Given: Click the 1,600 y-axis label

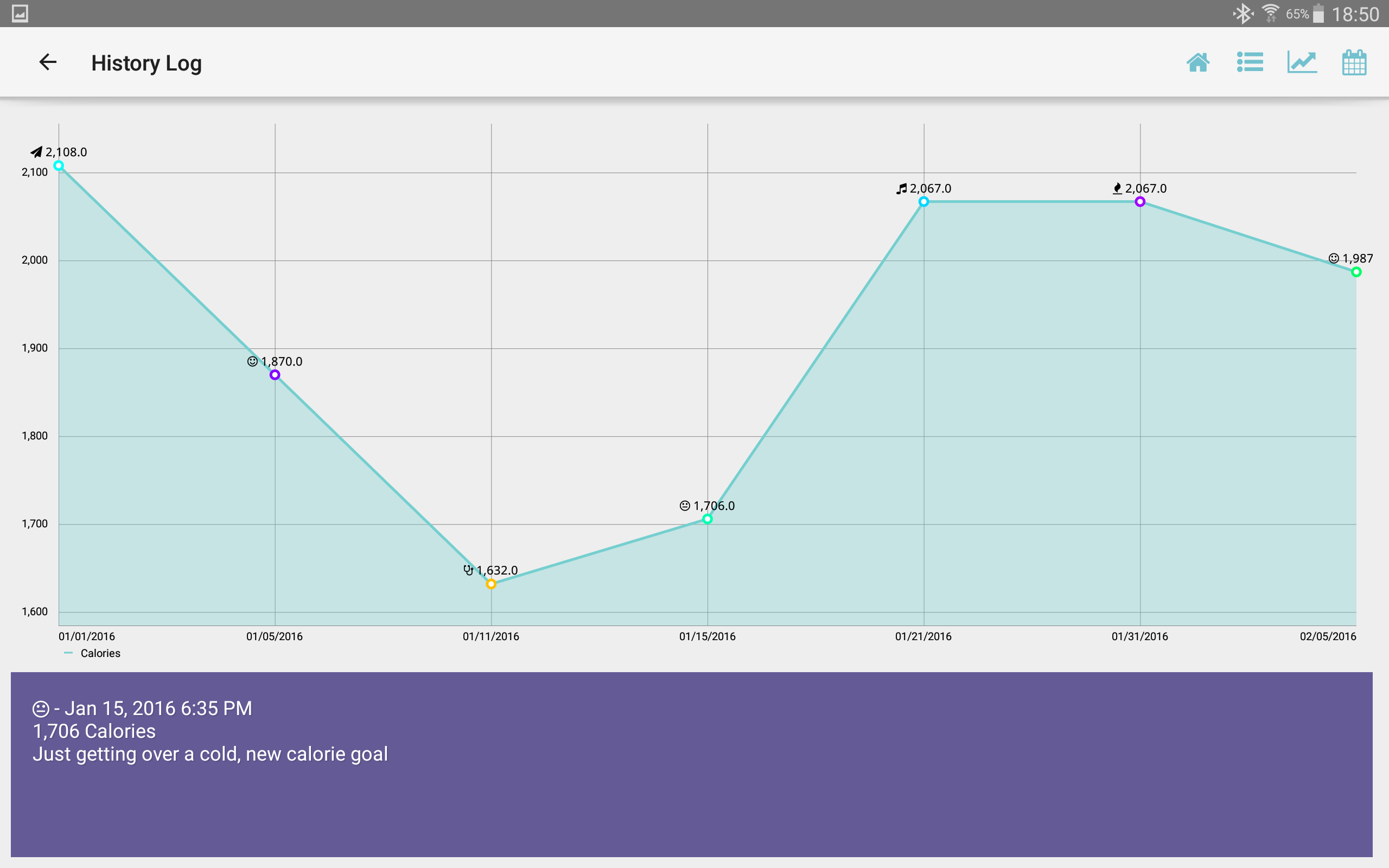Looking at the screenshot, I should 34,611.
